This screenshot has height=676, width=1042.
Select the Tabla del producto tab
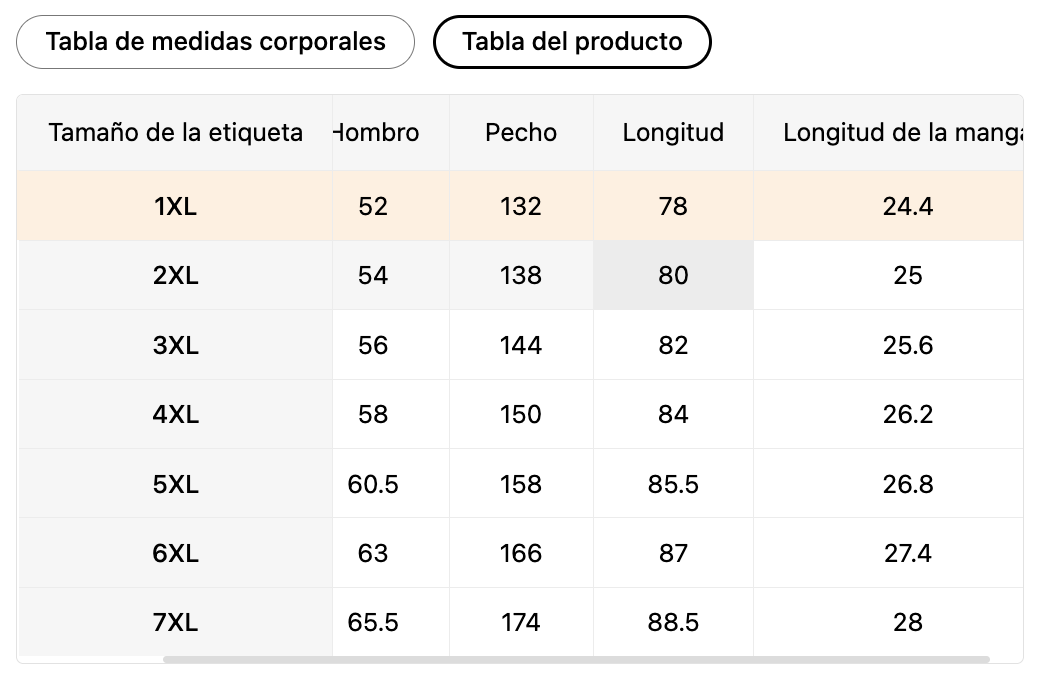(572, 42)
